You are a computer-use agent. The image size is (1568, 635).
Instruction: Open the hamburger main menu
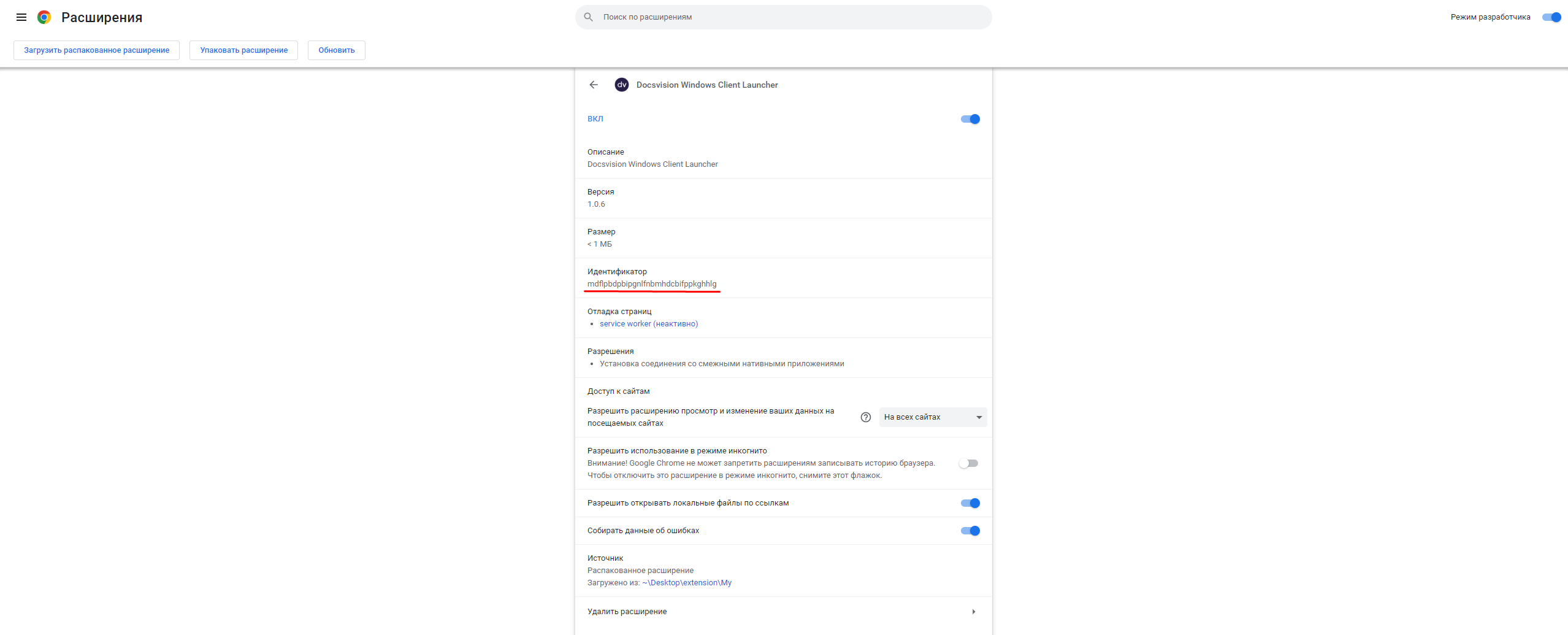[21, 17]
